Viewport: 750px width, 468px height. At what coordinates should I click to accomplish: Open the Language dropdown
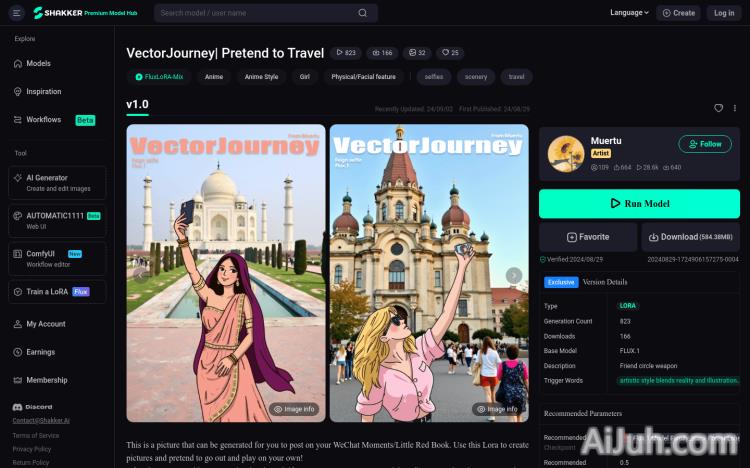[x=629, y=13]
